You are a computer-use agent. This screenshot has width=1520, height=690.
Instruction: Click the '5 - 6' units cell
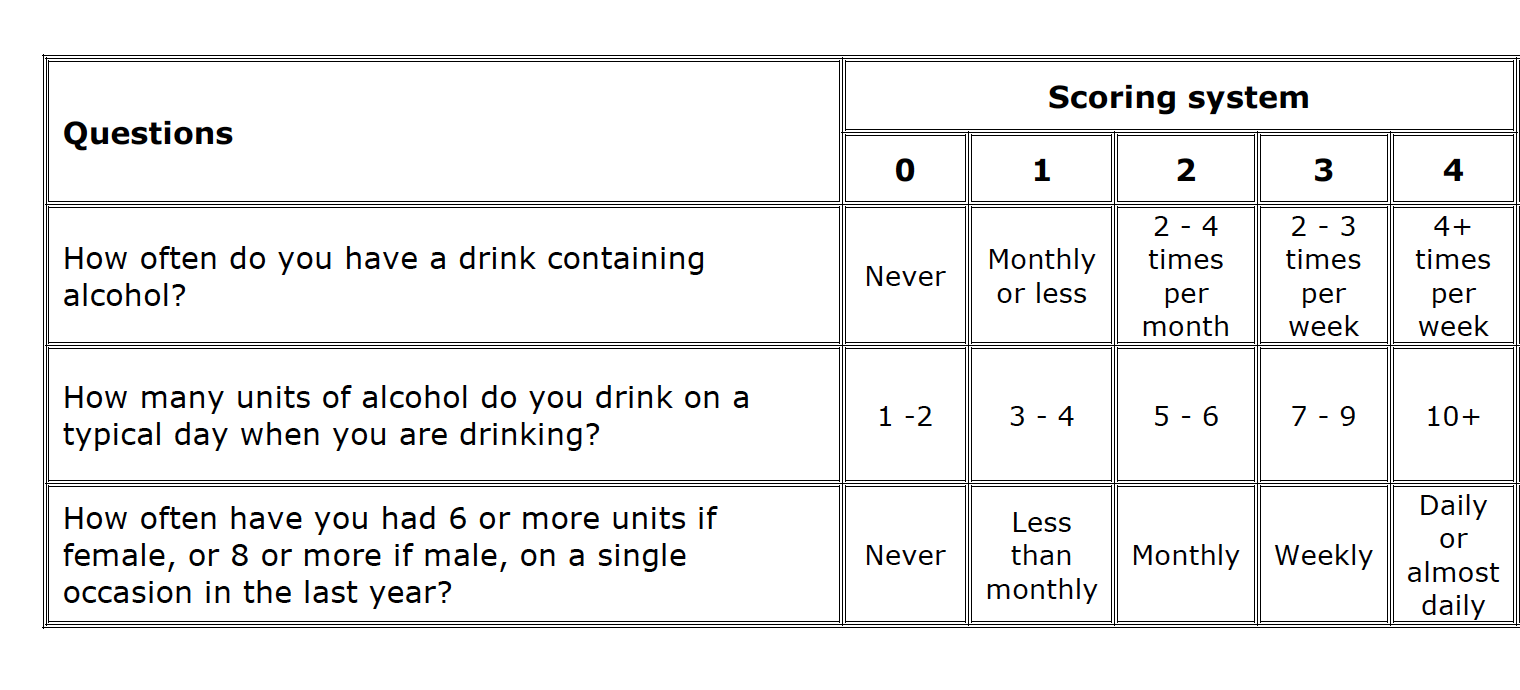click(1185, 415)
